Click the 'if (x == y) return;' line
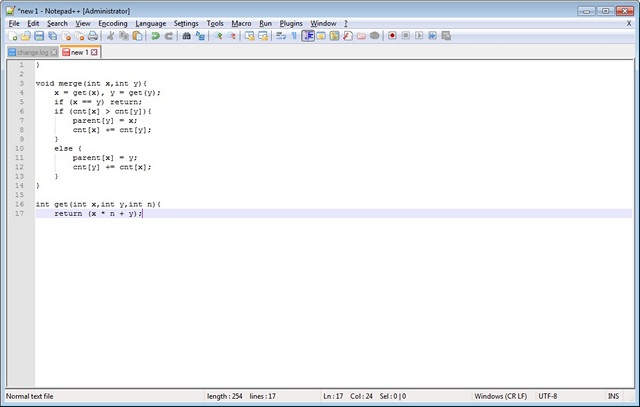 98,102
